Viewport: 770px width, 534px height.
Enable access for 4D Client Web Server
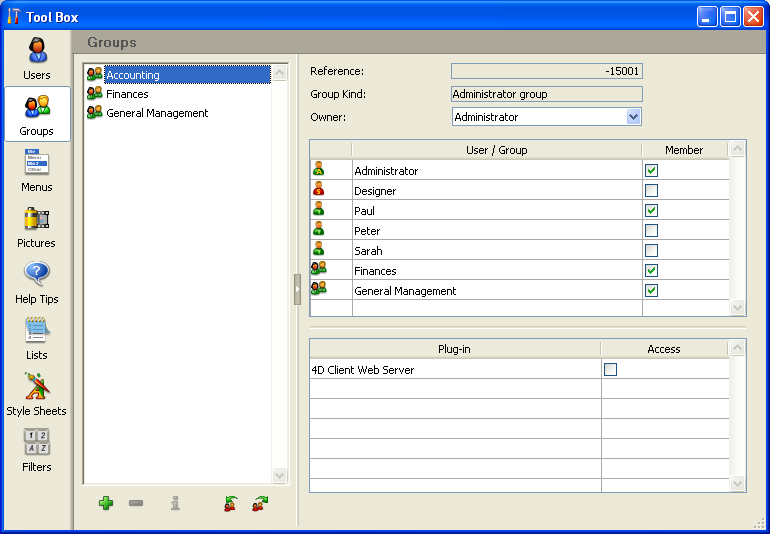pos(611,370)
